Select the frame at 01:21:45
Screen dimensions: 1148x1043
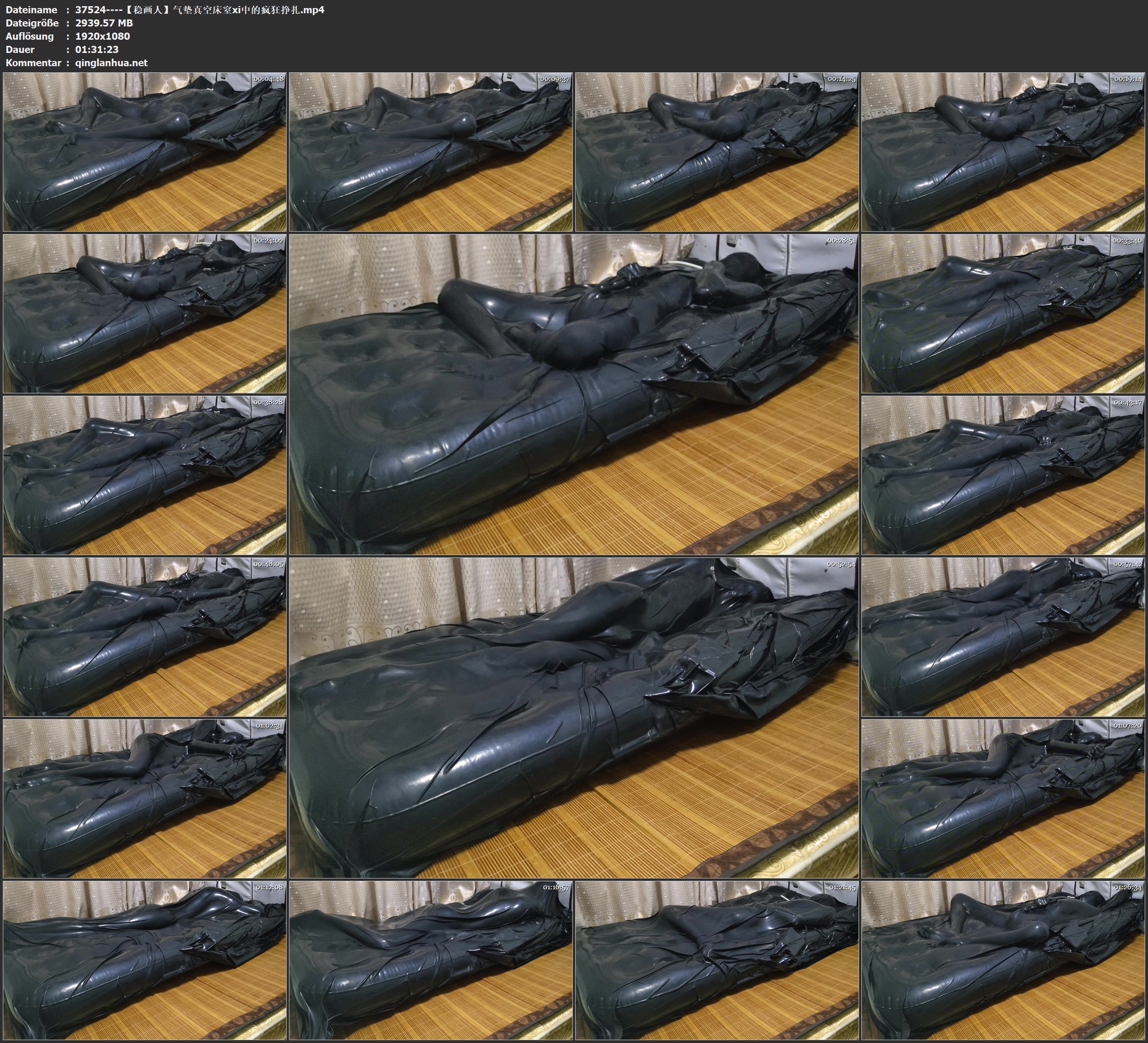(718, 960)
